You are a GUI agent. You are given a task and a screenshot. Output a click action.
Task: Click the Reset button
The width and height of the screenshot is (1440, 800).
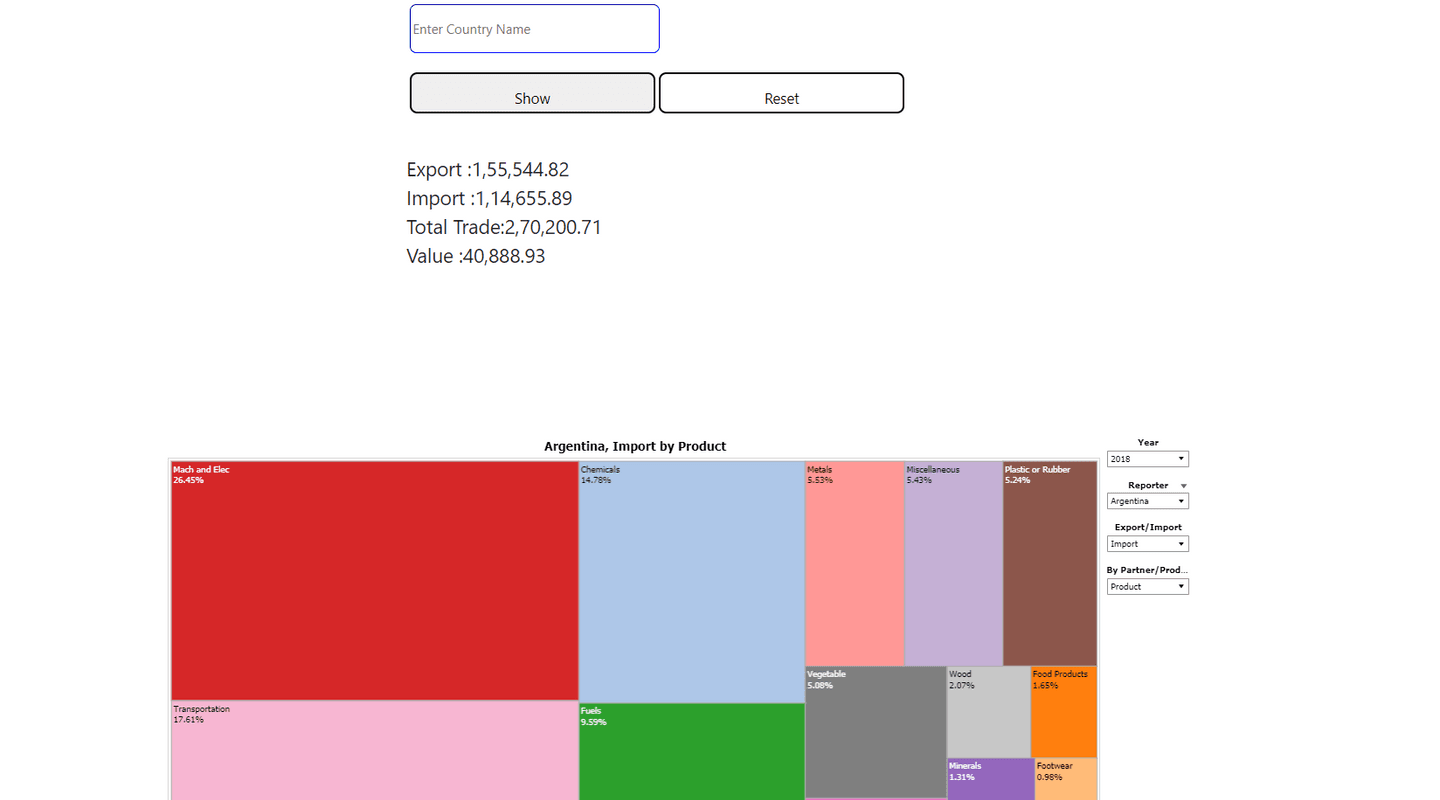tap(781, 93)
